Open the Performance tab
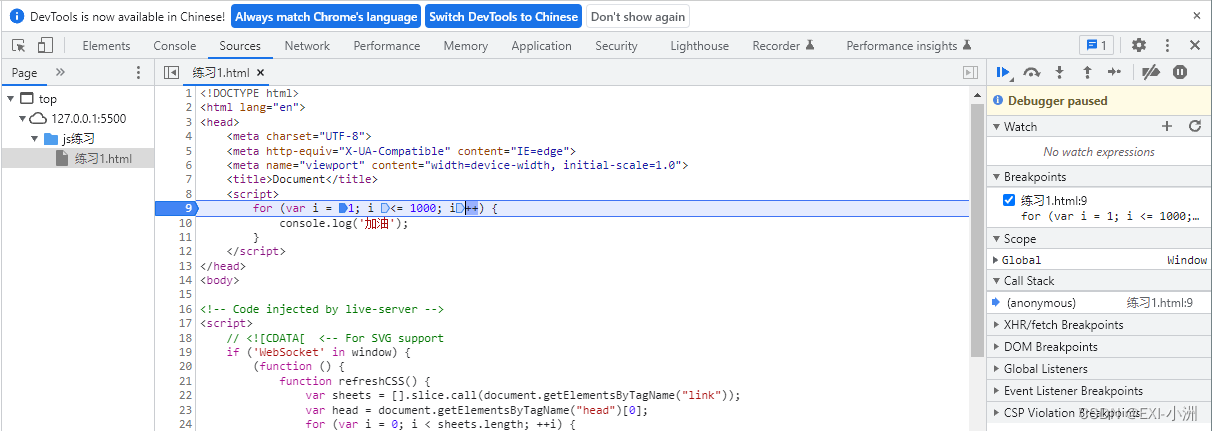The width and height of the screenshot is (1212, 431). (387, 46)
